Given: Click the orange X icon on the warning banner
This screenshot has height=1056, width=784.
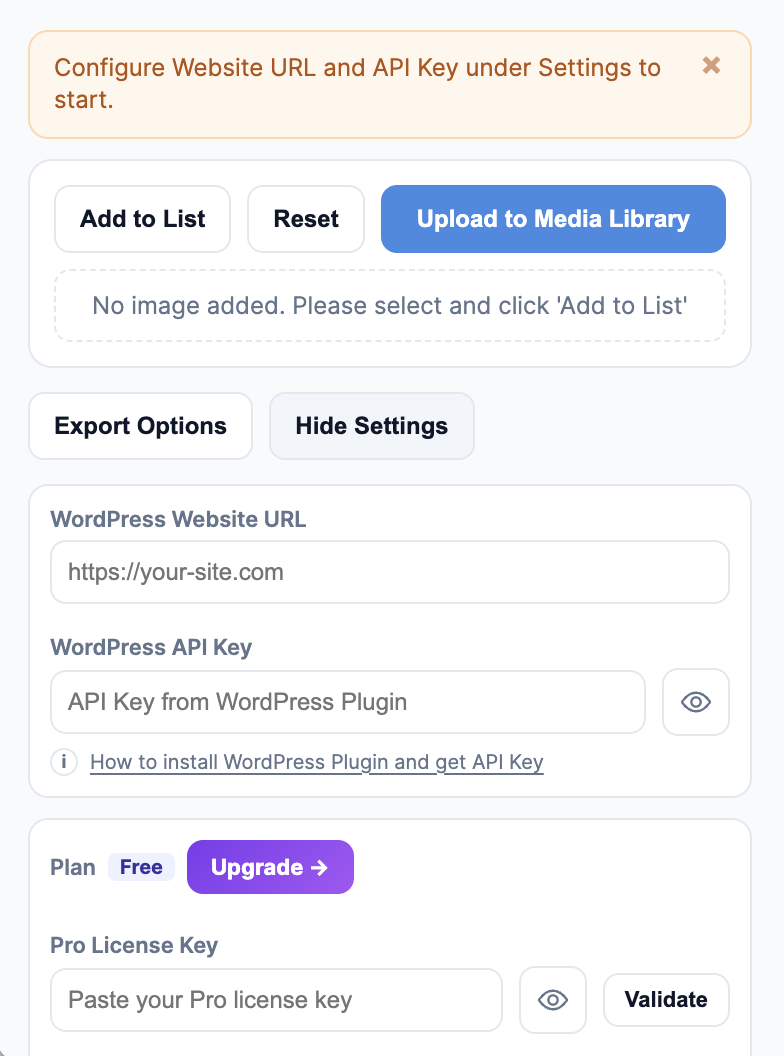Looking at the screenshot, I should pyautogui.click(x=711, y=65).
